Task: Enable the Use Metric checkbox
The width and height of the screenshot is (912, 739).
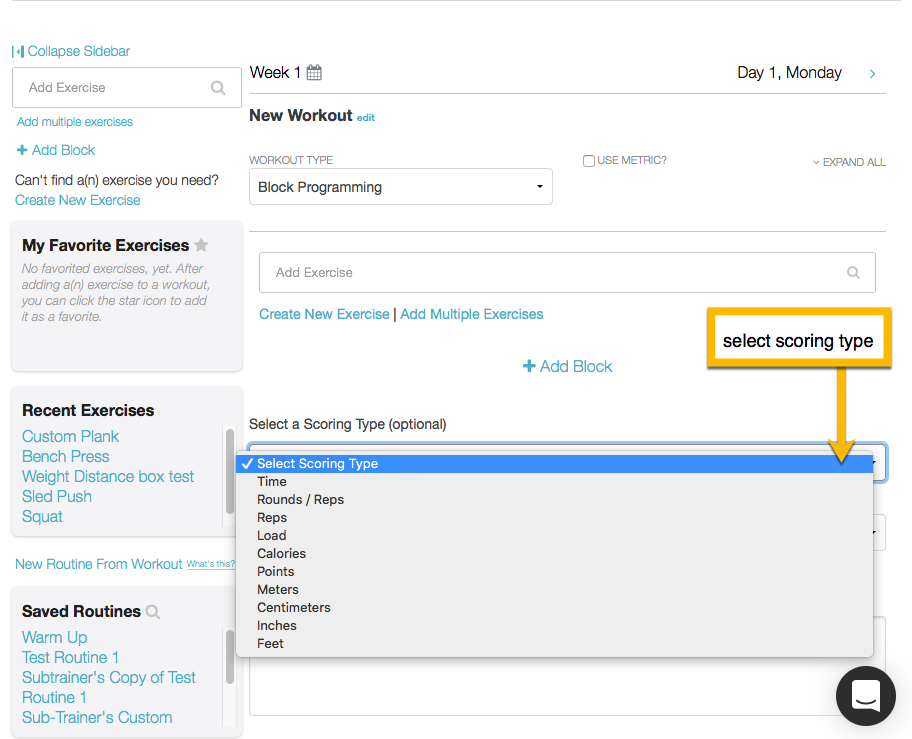Action: pyautogui.click(x=589, y=161)
